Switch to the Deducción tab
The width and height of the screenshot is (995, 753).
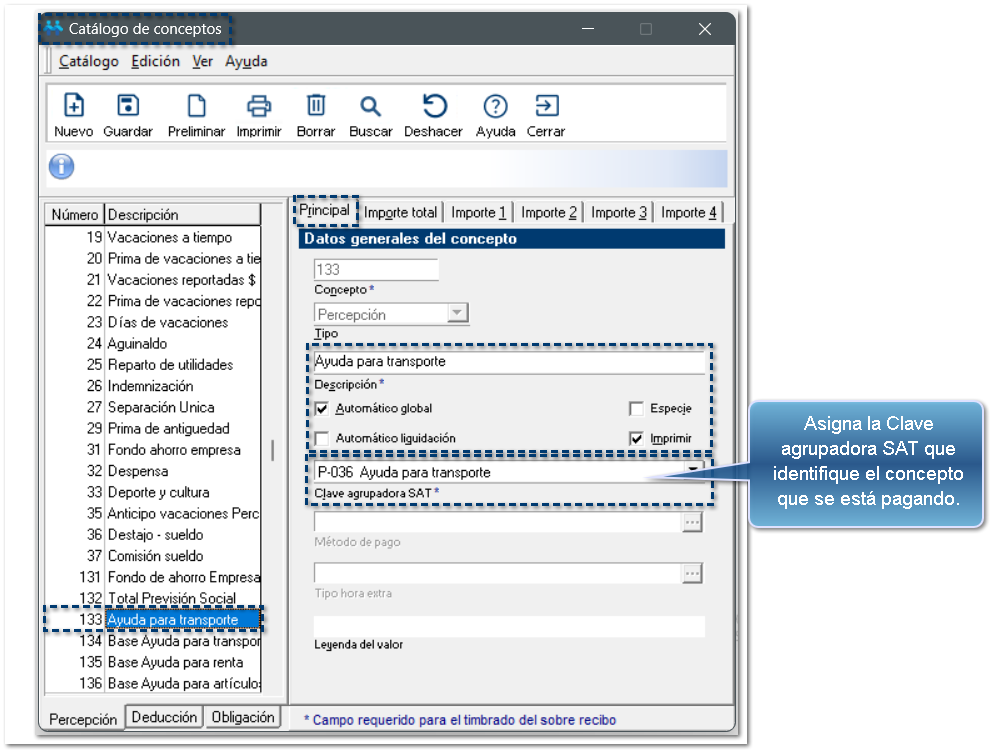pos(165,717)
